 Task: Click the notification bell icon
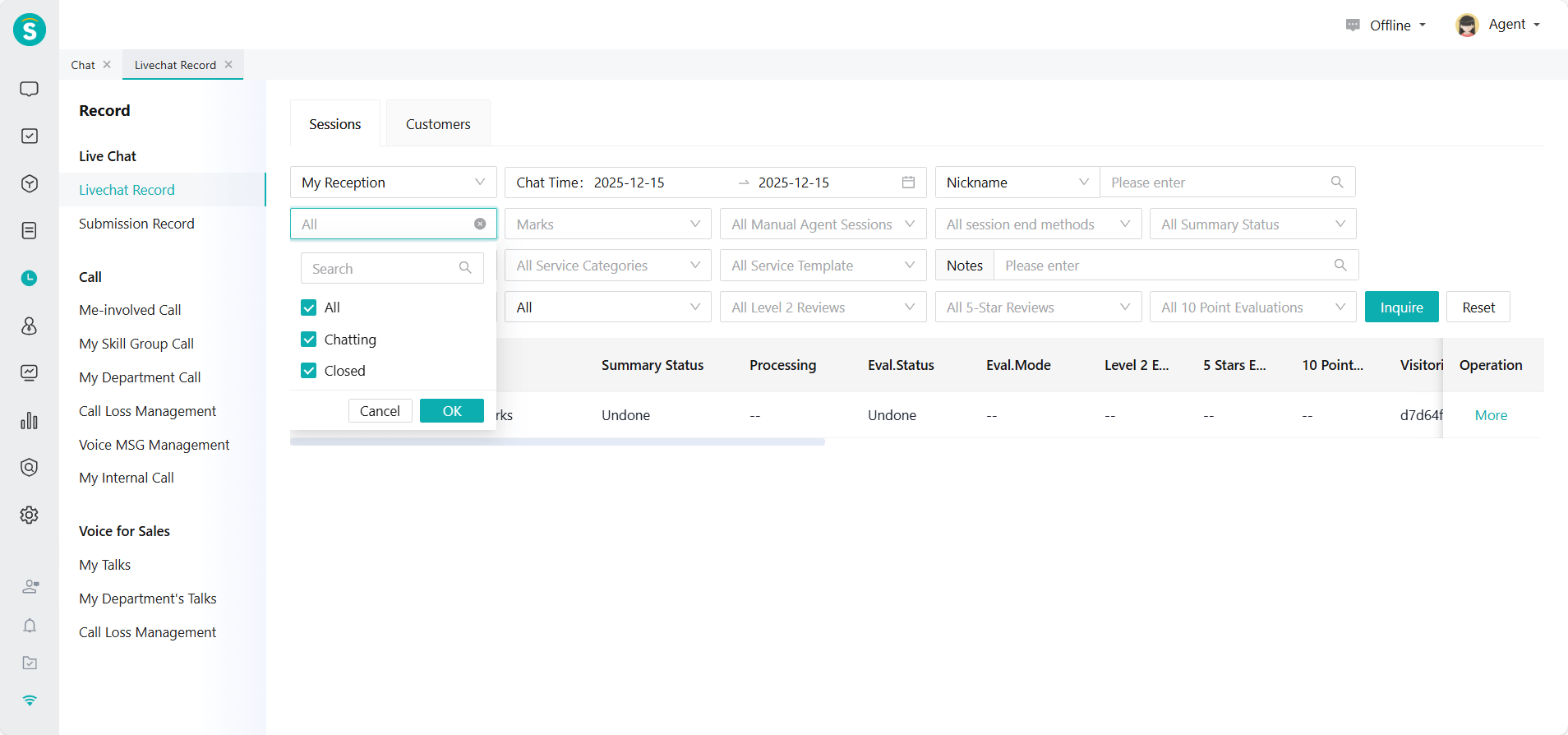[30, 626]
